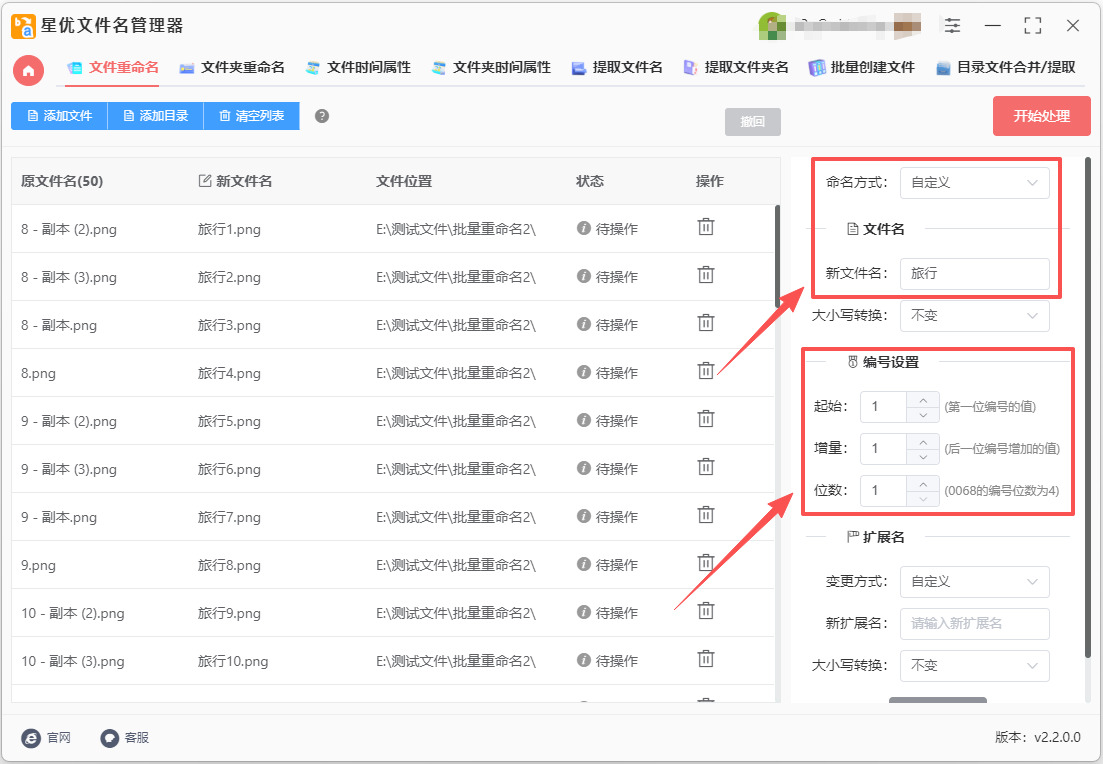Viewport: 1103px width, 764px height.
Task: Increase the 起始 number value
Action: 923,400
